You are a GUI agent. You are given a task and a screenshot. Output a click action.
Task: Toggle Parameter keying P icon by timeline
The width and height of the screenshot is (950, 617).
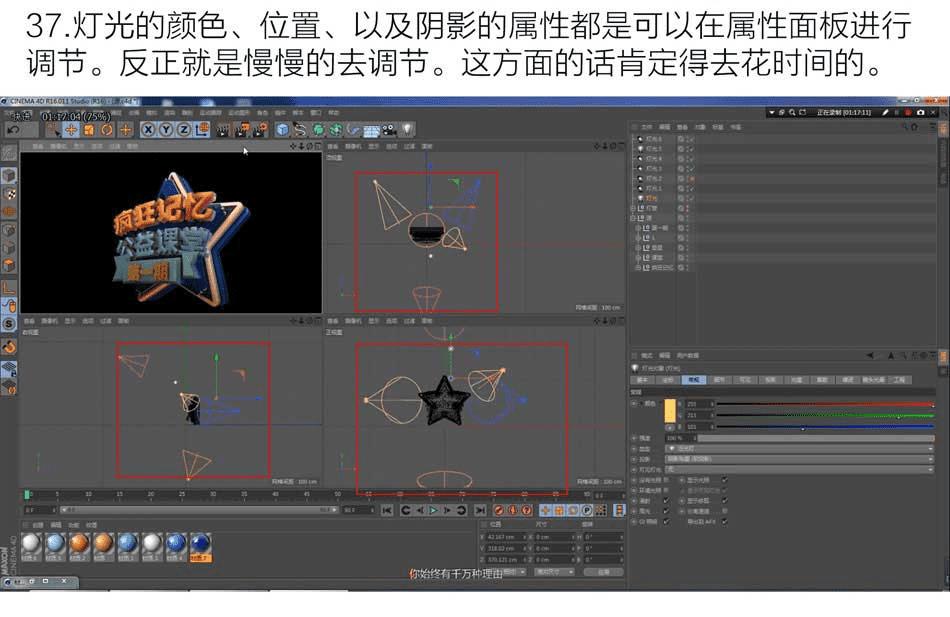586,510
